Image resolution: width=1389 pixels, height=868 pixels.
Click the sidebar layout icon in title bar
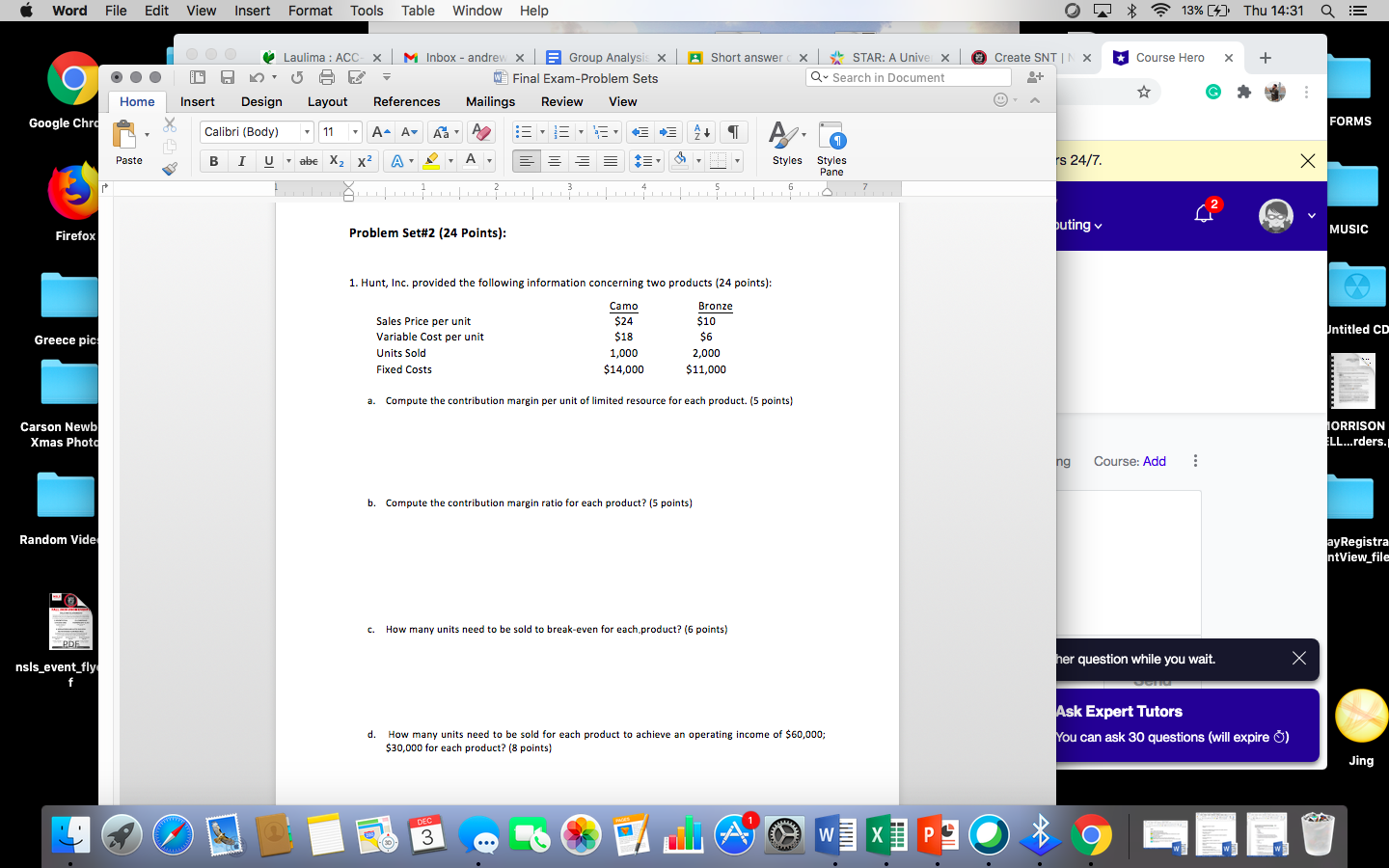point(198,77)
